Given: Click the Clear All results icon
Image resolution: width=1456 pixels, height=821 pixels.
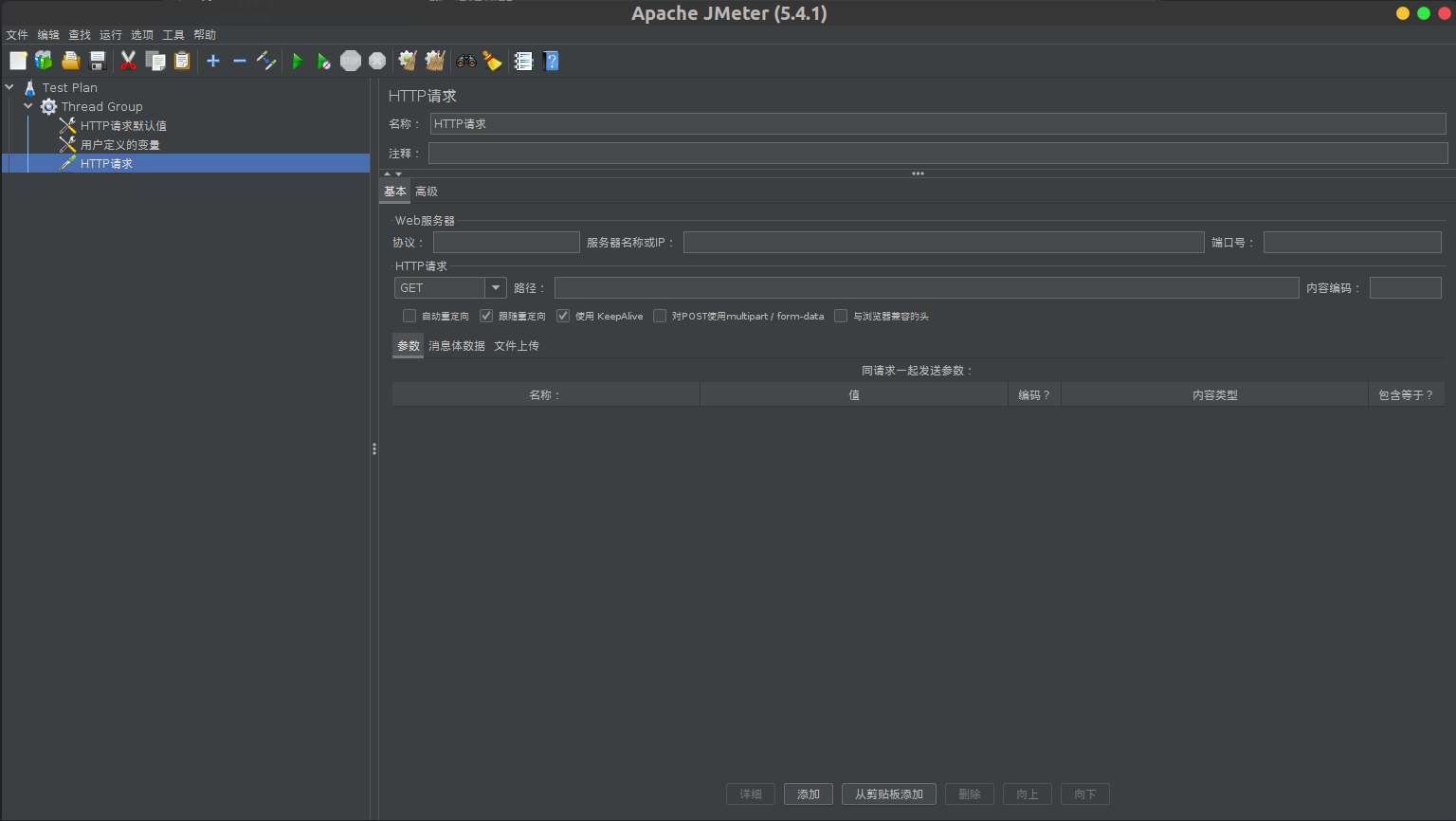Looking at the screenshot, I should 435,61.
